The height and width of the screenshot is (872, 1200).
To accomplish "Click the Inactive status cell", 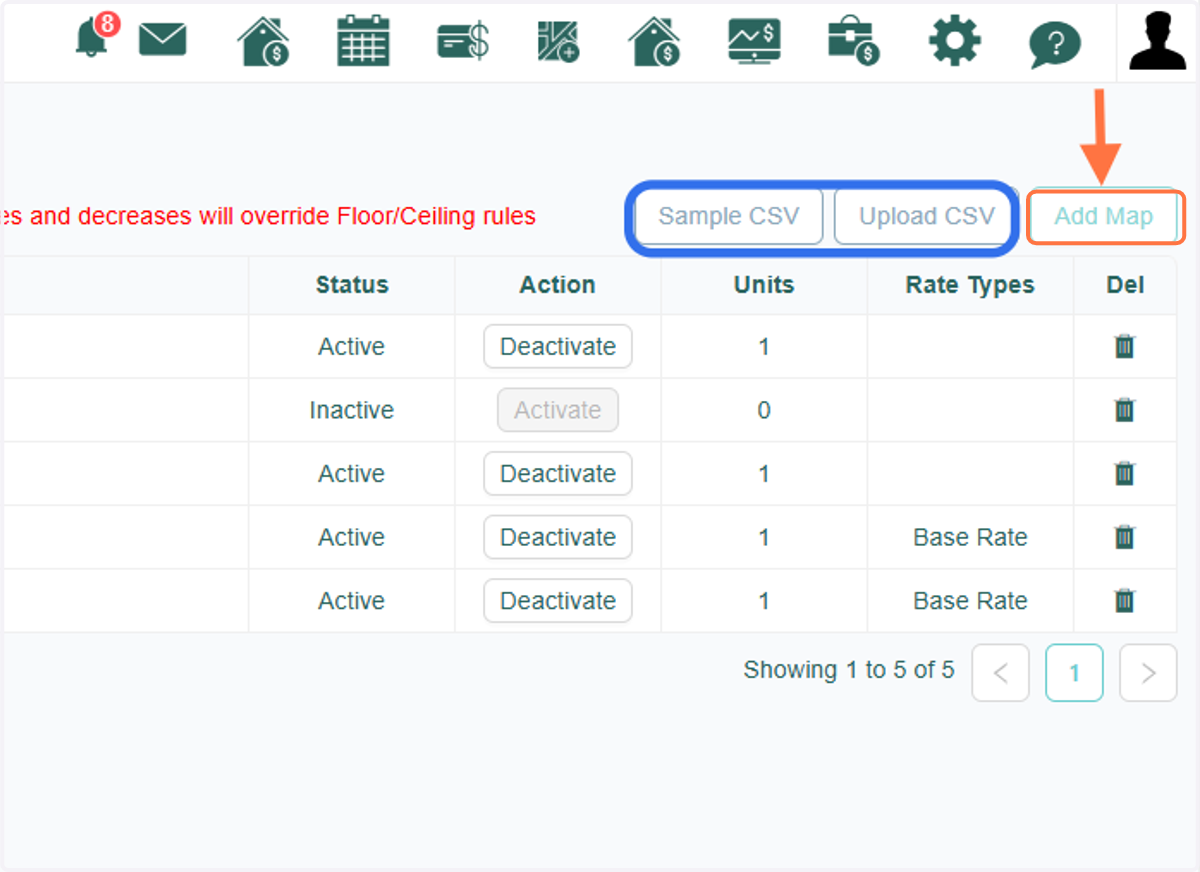I will (x=352, y=410).
